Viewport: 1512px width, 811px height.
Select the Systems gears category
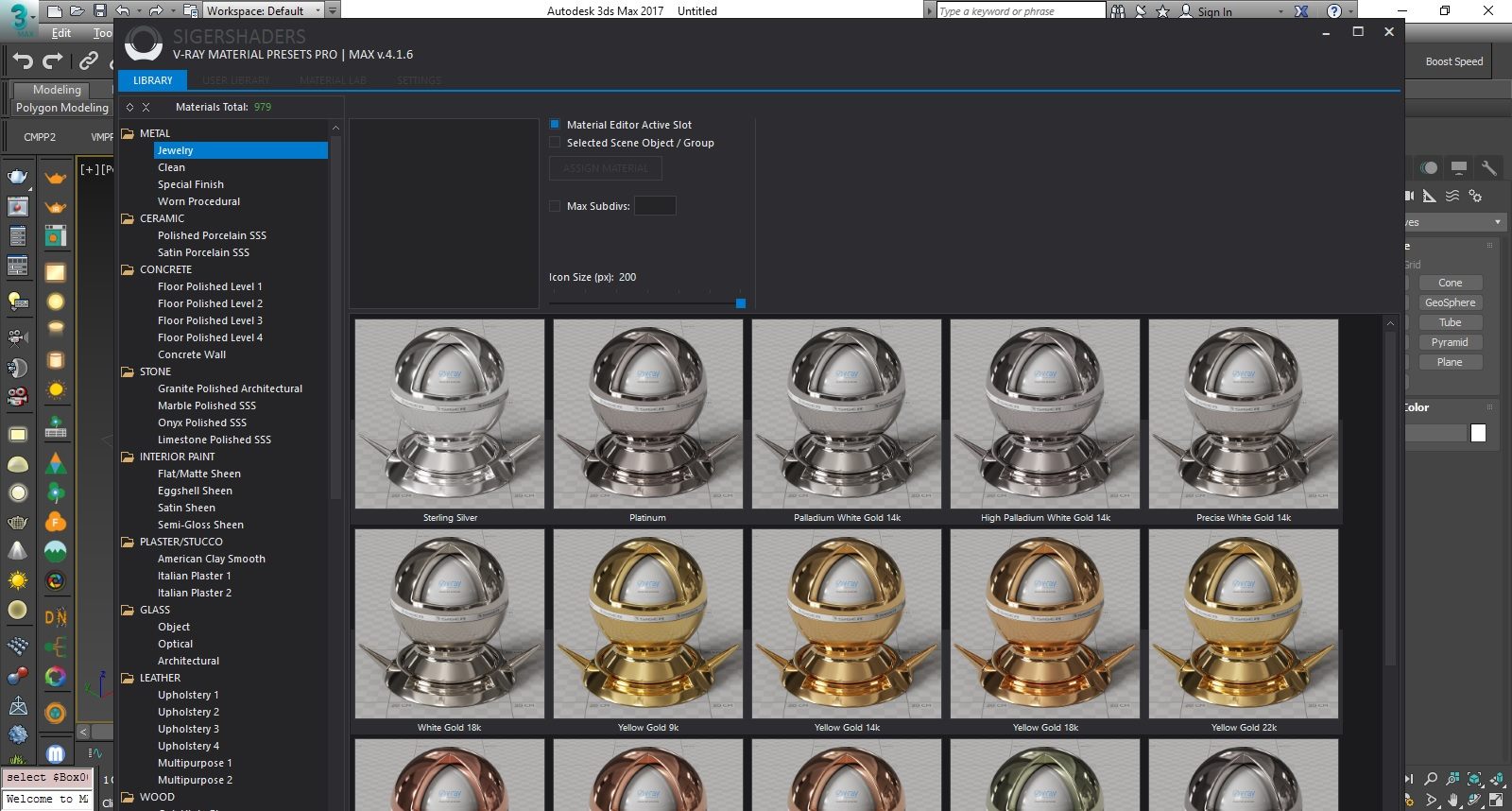pos(1475,196)
